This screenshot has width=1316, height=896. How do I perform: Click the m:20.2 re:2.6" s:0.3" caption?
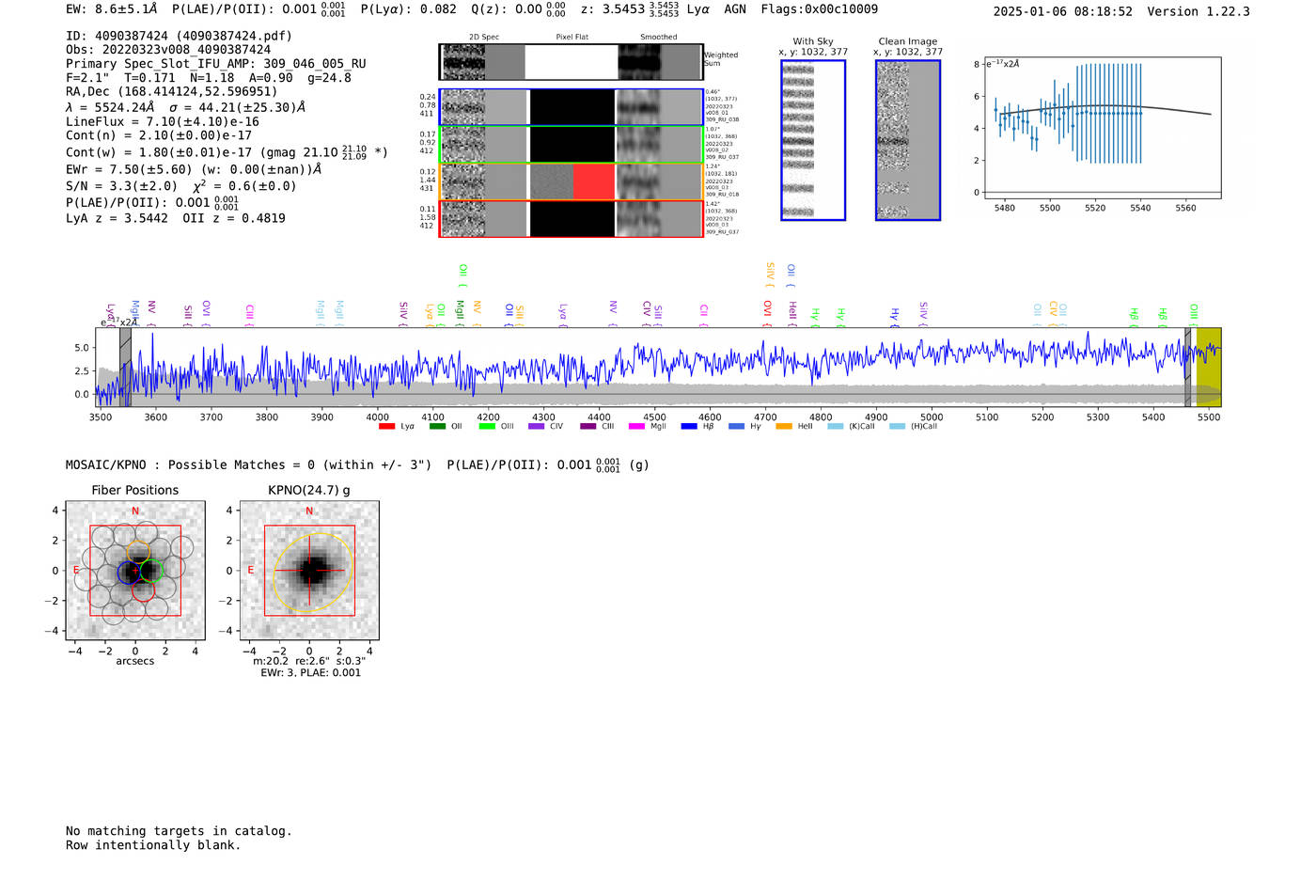coord(309,661)
